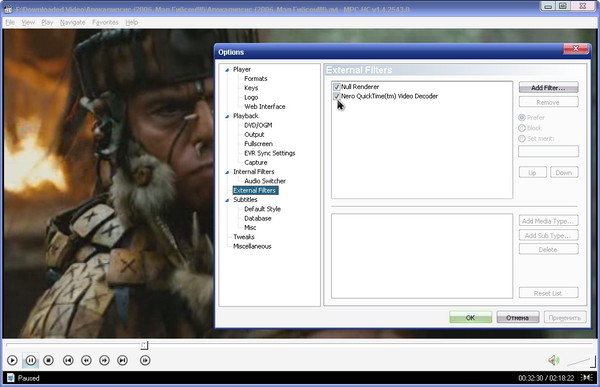
Task: Move filter with the Up button
Action: (x=532, y=173)
